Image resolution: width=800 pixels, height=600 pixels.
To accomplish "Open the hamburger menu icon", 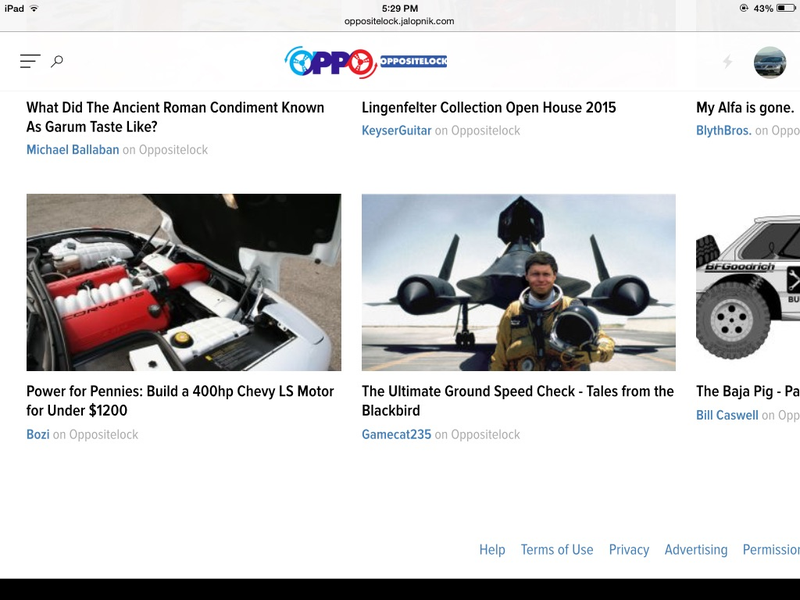I will [30, 61].
